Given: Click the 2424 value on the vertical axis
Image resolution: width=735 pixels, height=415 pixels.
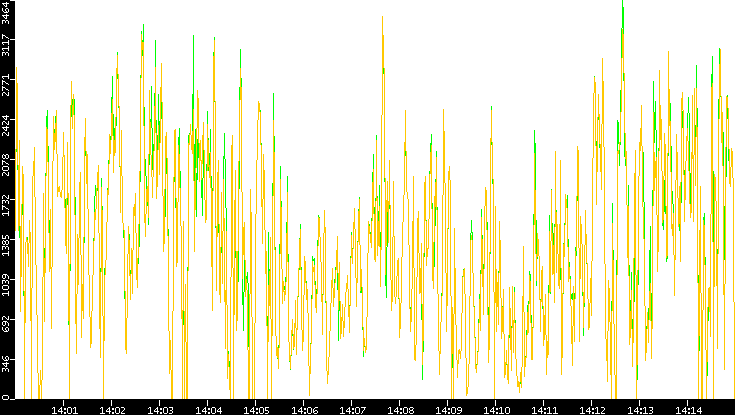Looking at the screenshot, I should tap(6, 125).
